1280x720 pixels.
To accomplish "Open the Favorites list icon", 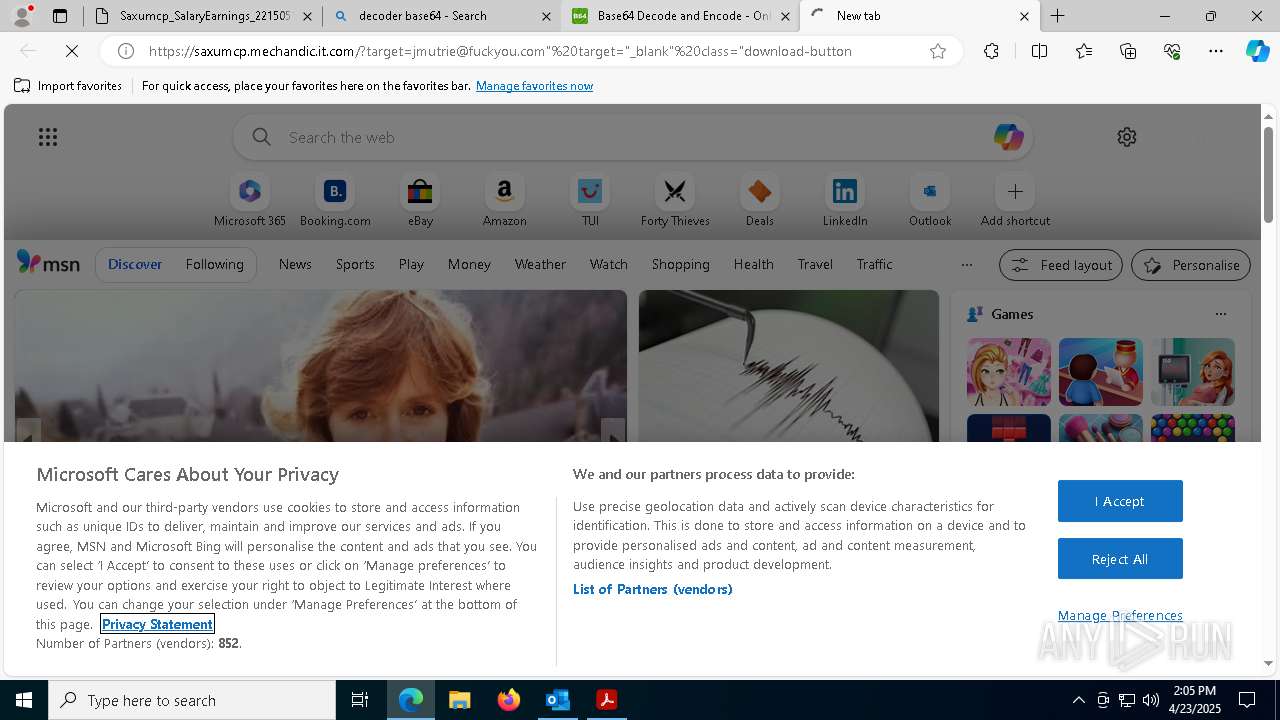I will 1084,51.
